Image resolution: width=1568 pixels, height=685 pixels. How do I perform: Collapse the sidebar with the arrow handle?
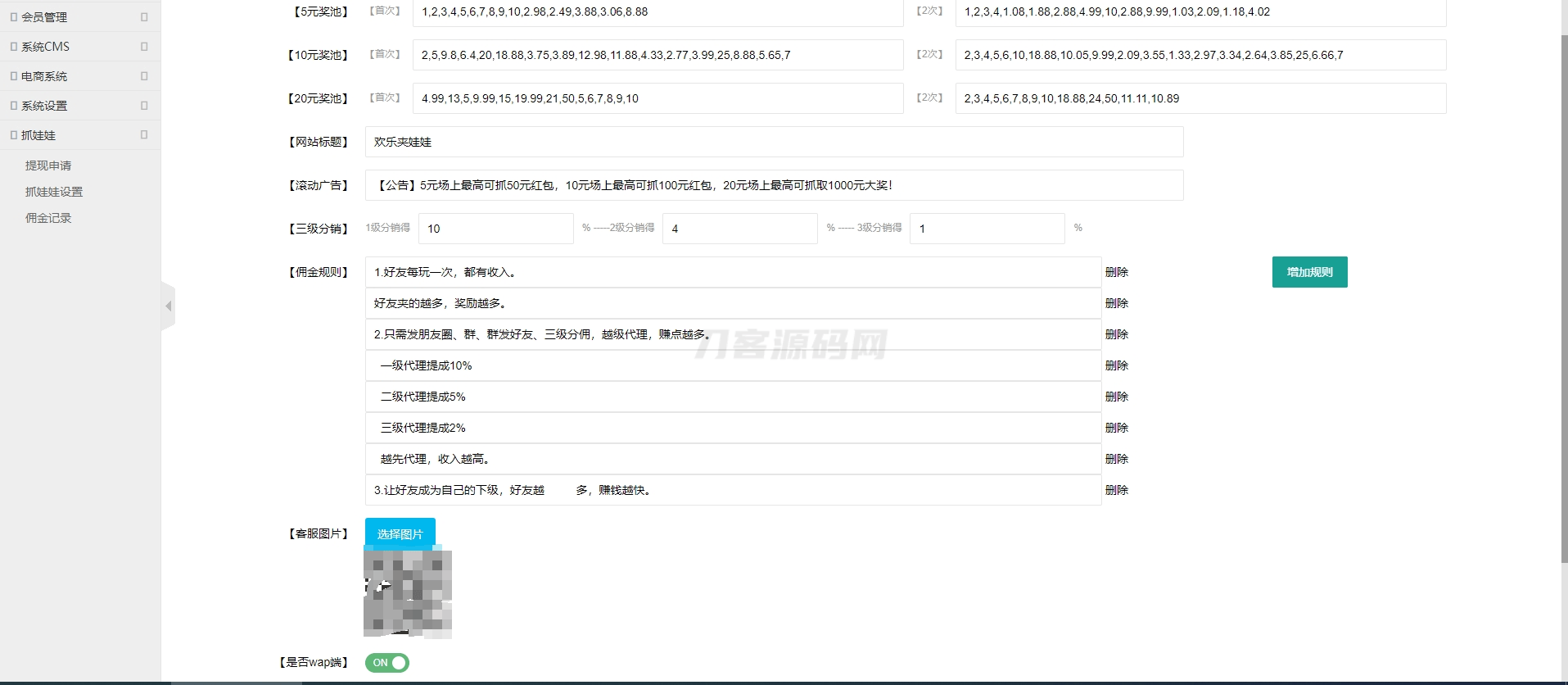pos(168,306)
